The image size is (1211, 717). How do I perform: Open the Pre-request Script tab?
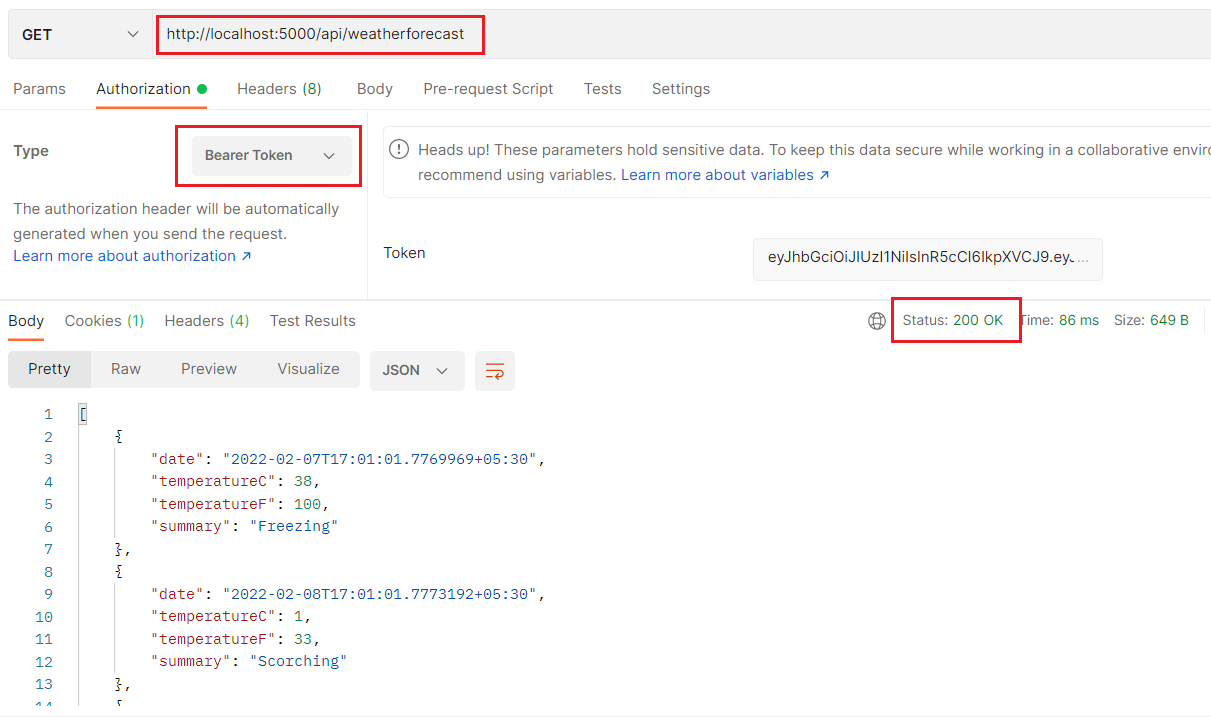click(x=488, y=88)
